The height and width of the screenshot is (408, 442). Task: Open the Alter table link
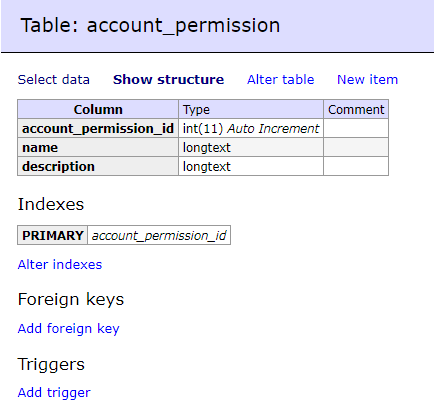(x=280, y=80)
